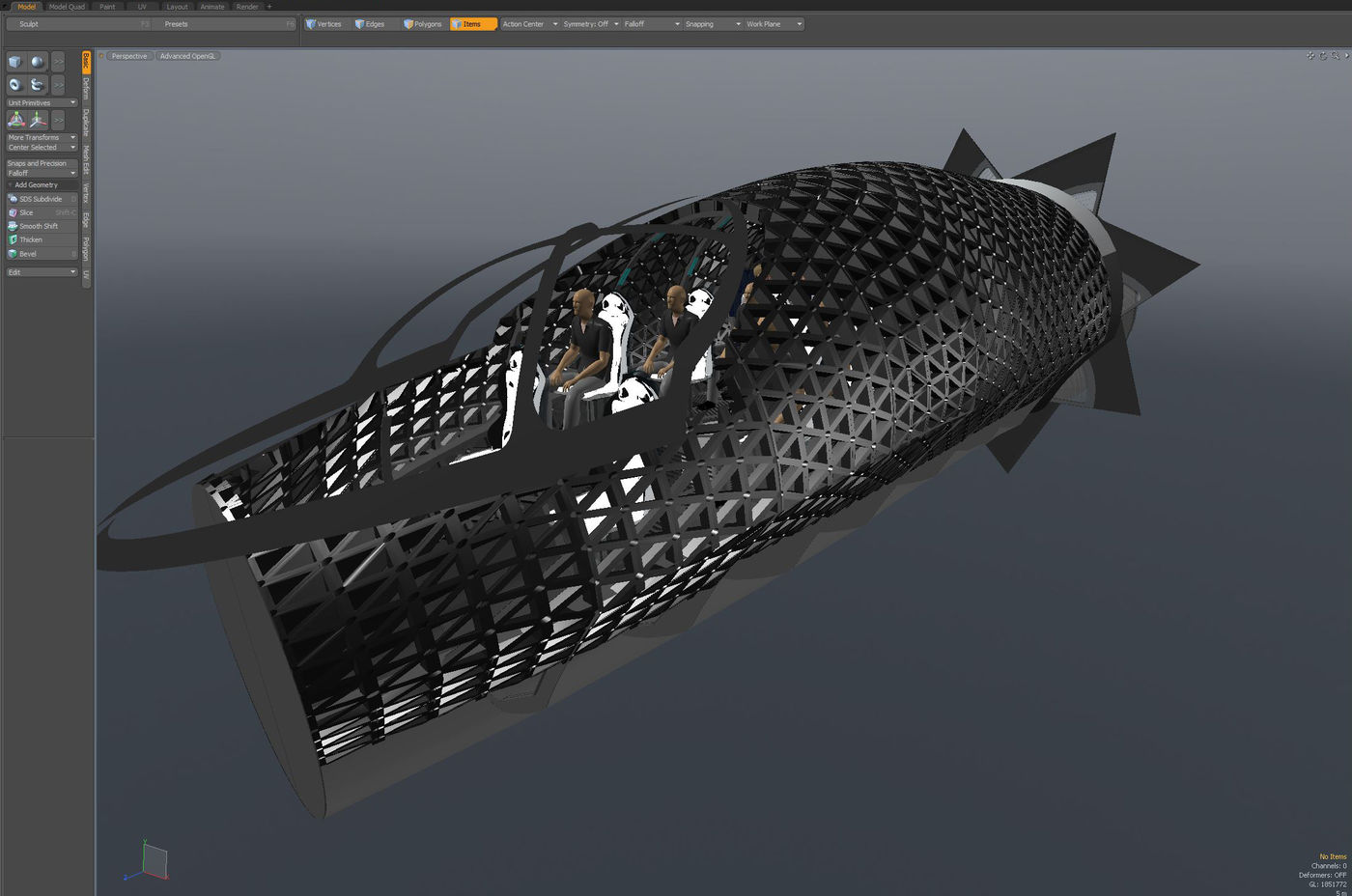Select the unit cube primitive tool
The image size is (1352, 896).
coord(15,62)
